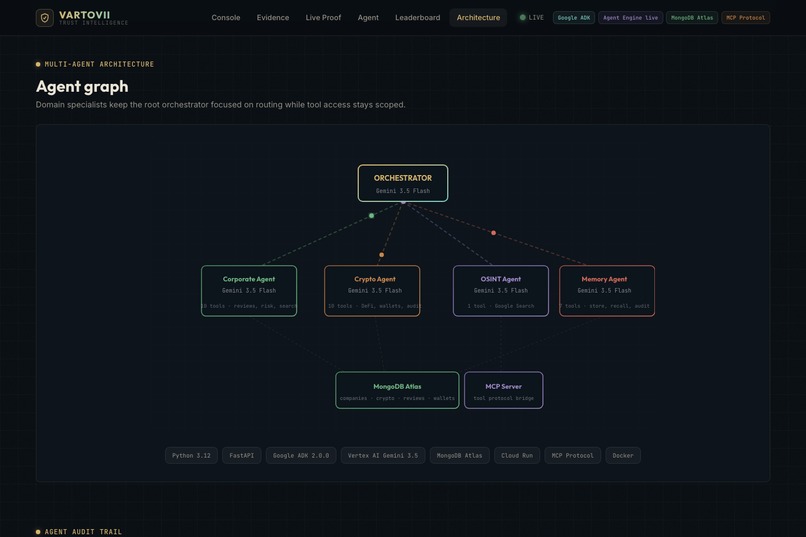Click the Vertex AI Gemini 3.5 chip
The width and height of the screenshot is (806, 537).
pos(383,455)
